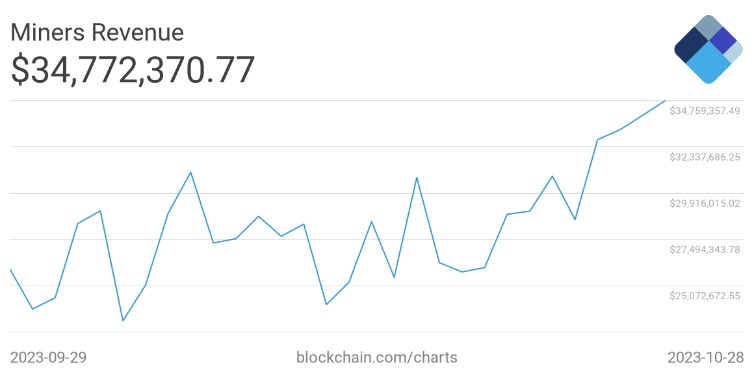753x371 pixels.
Task: Click the Miners Revenue title
Action: (x=97, y=33)
